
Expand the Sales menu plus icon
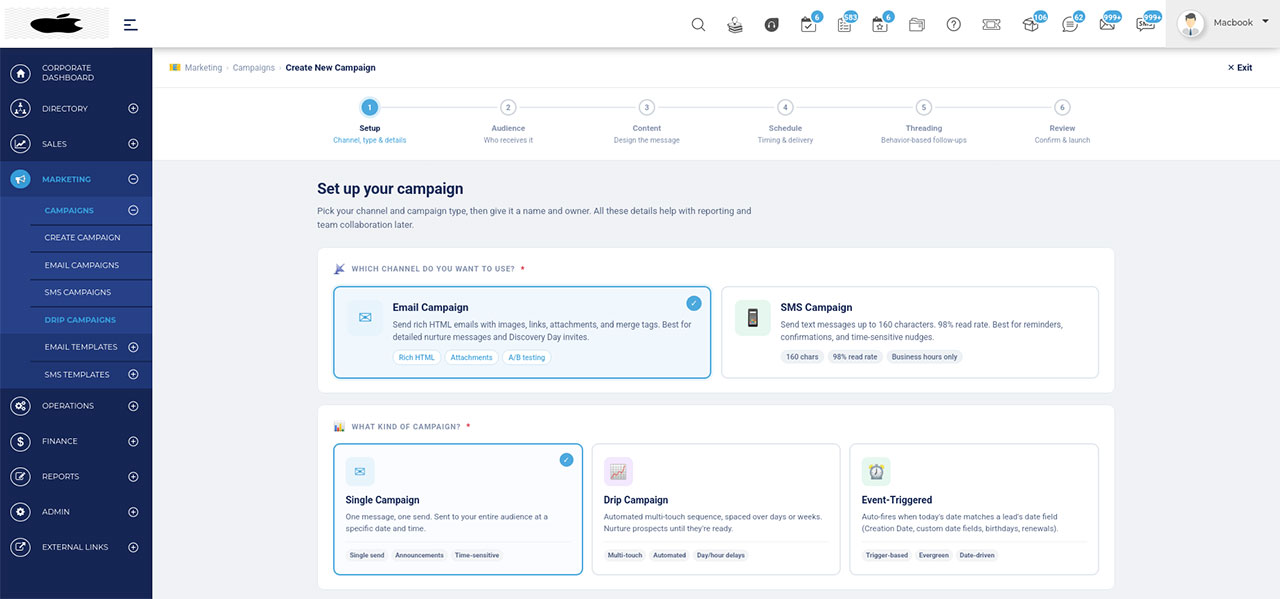pos(133,144)
